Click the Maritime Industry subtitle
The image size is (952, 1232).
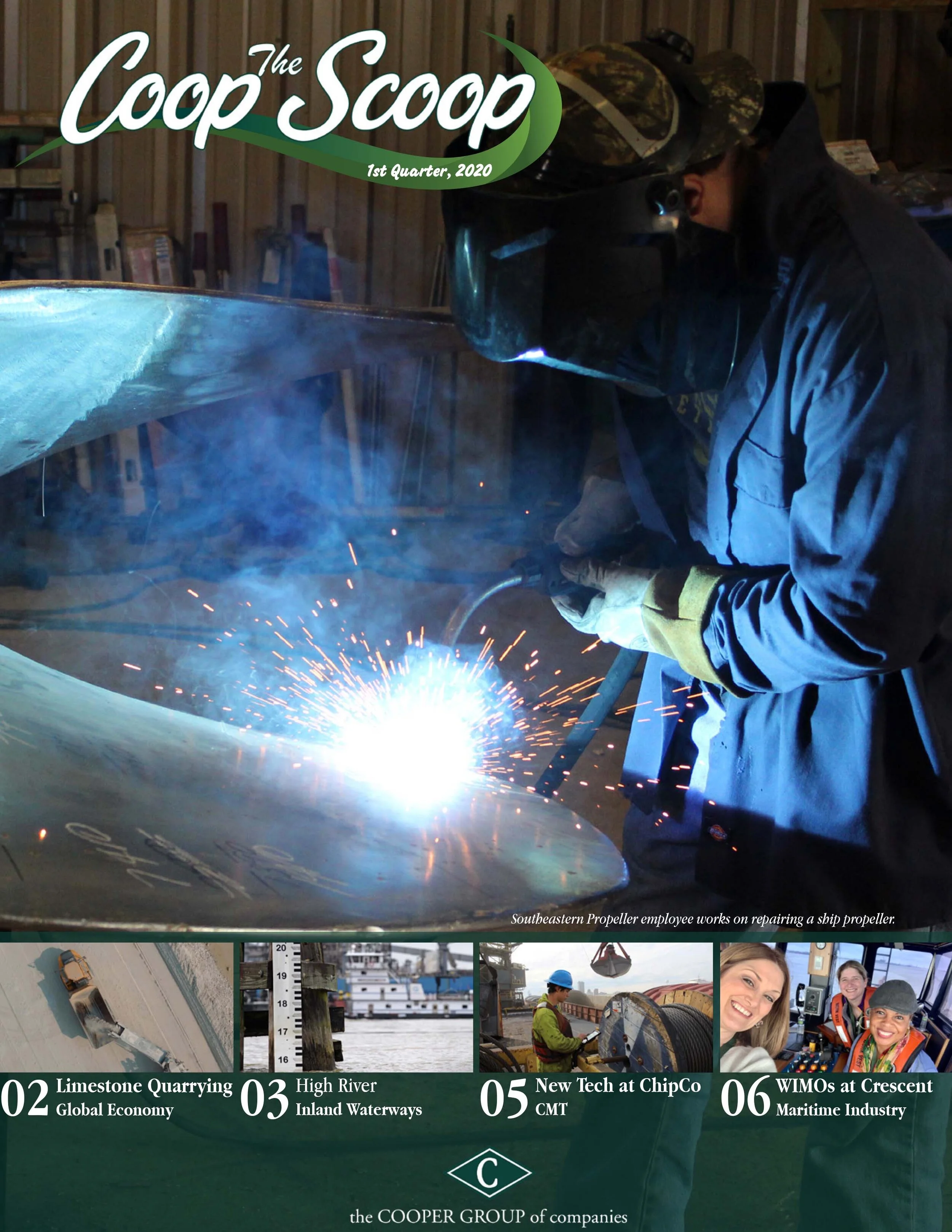click(x=841, y=1110)
